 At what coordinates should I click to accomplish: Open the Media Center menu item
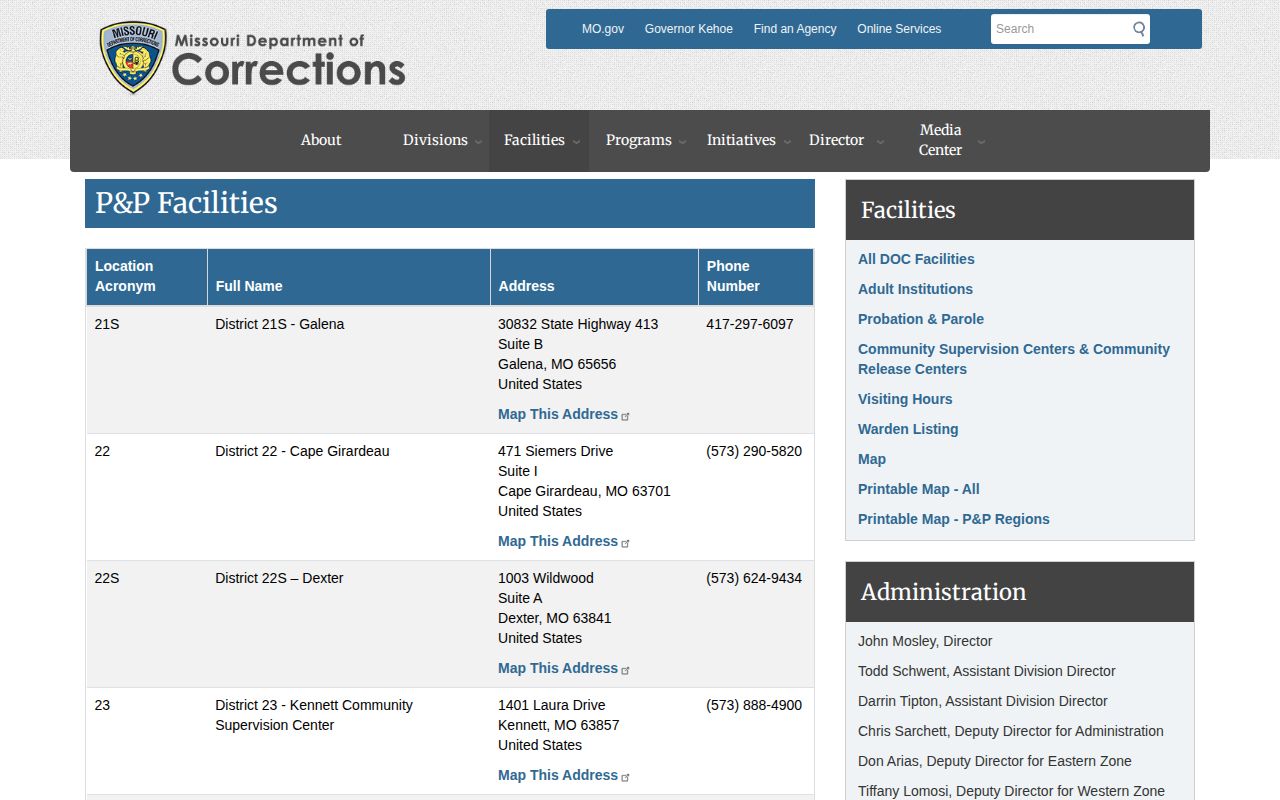click(940, 140)
